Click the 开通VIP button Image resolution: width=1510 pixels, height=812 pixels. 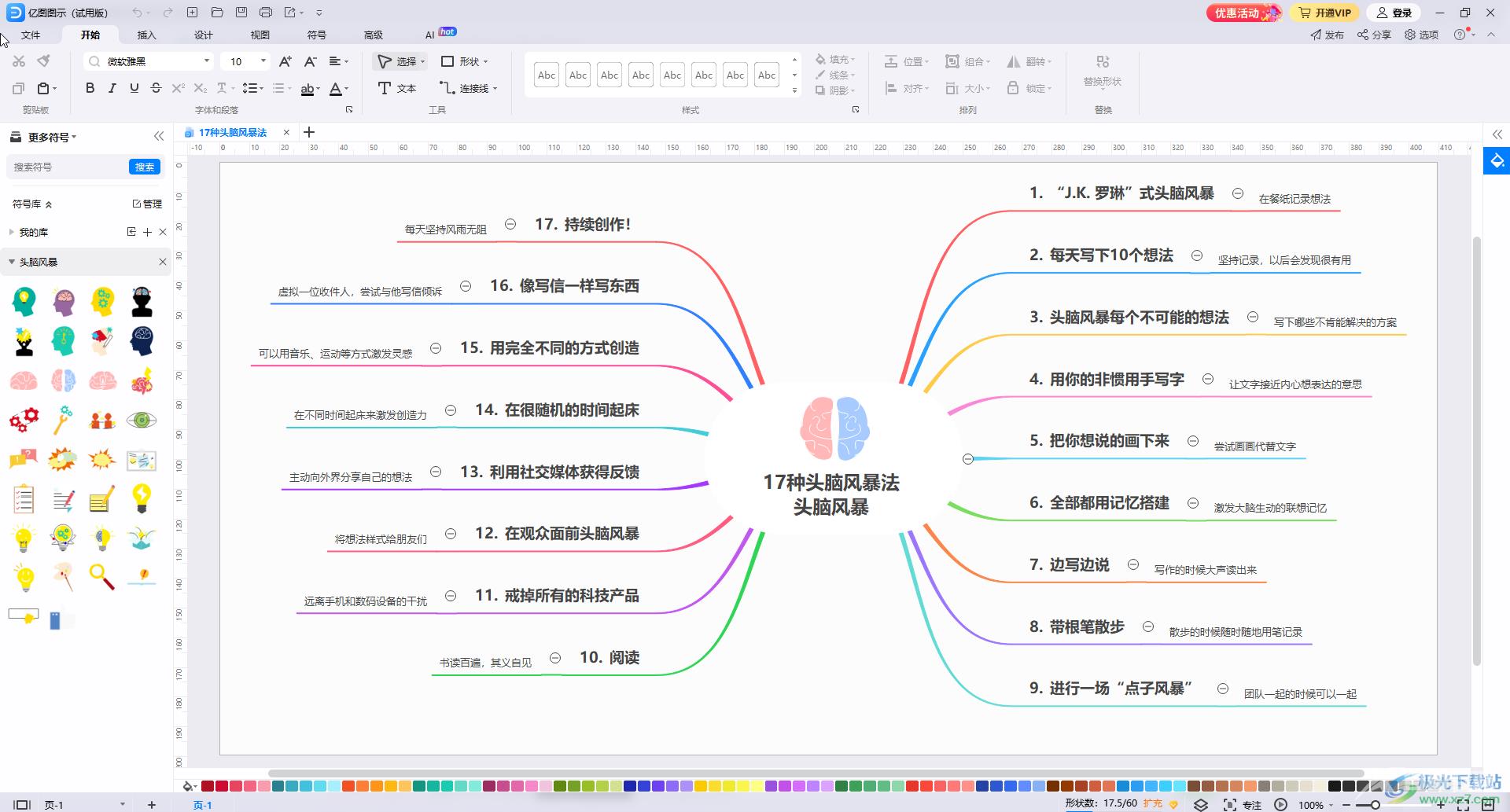point(1325,13)
